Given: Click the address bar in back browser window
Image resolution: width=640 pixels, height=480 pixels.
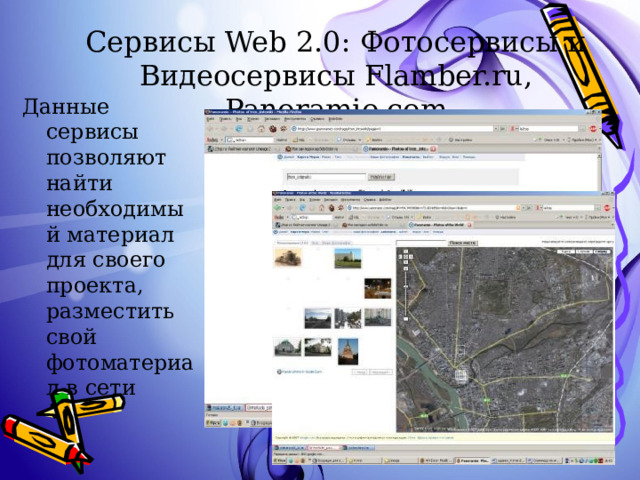Looking at the screenshot, I should pyautogui.click(x=394, y=129).
